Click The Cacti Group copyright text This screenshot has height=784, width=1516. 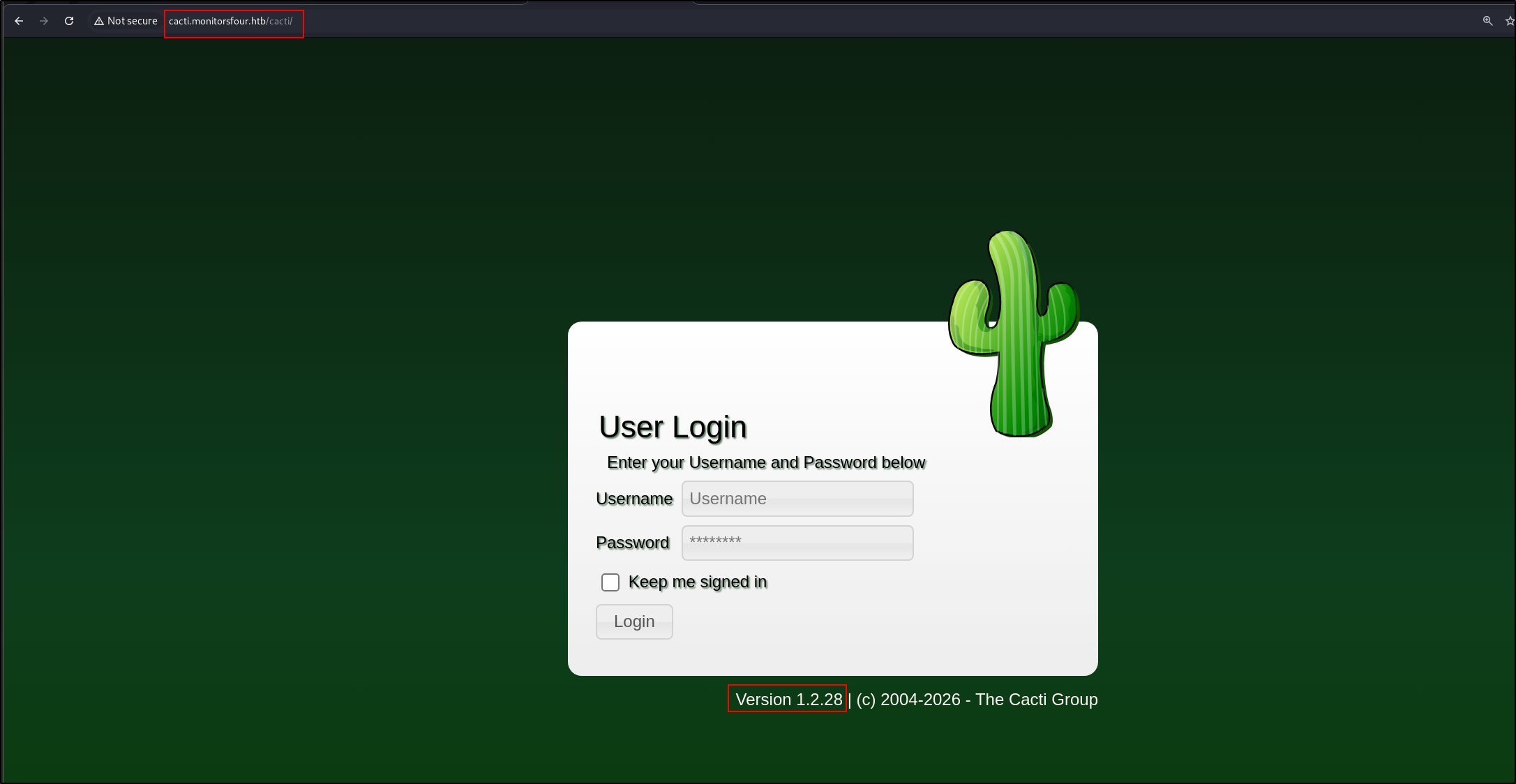977,700
